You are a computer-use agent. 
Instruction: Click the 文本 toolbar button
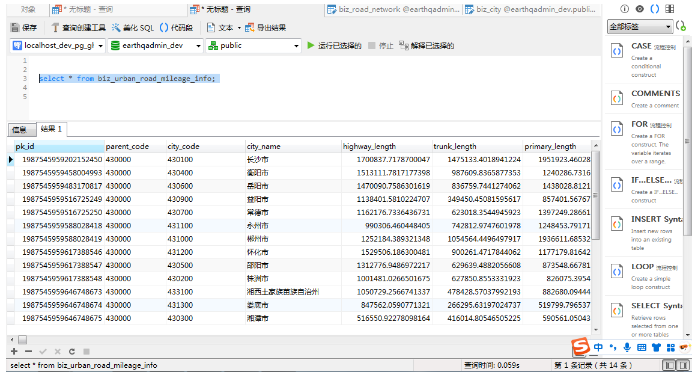click(x=220, y=28)
